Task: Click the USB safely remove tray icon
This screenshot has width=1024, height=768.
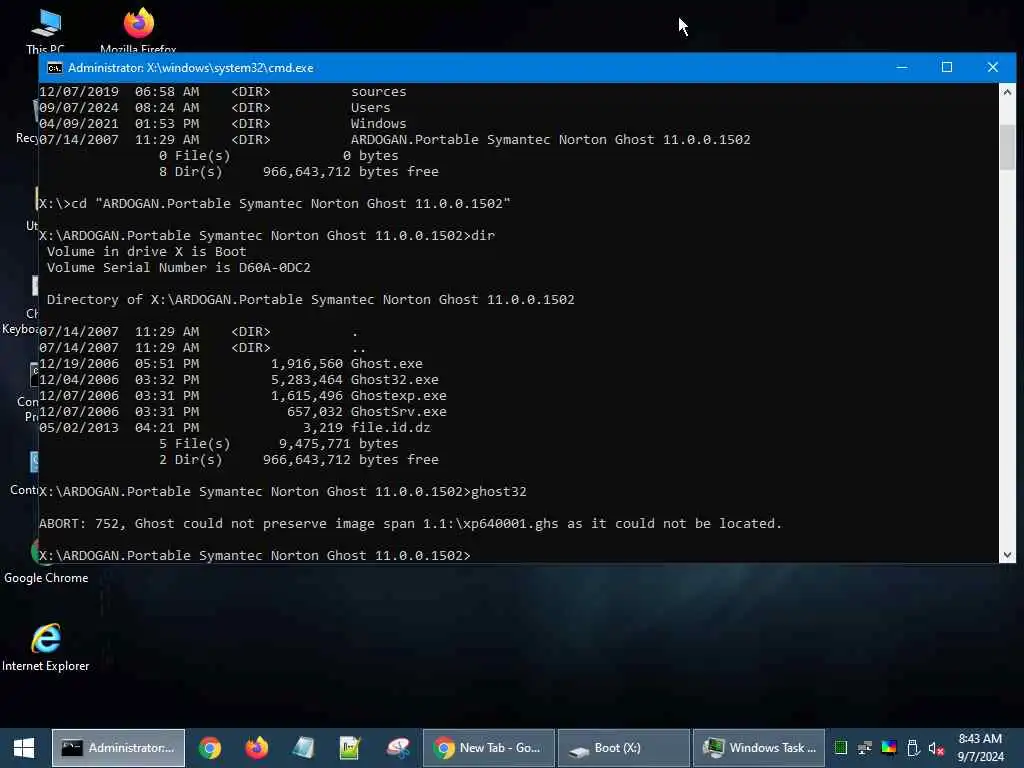Action: pos(913,748)
